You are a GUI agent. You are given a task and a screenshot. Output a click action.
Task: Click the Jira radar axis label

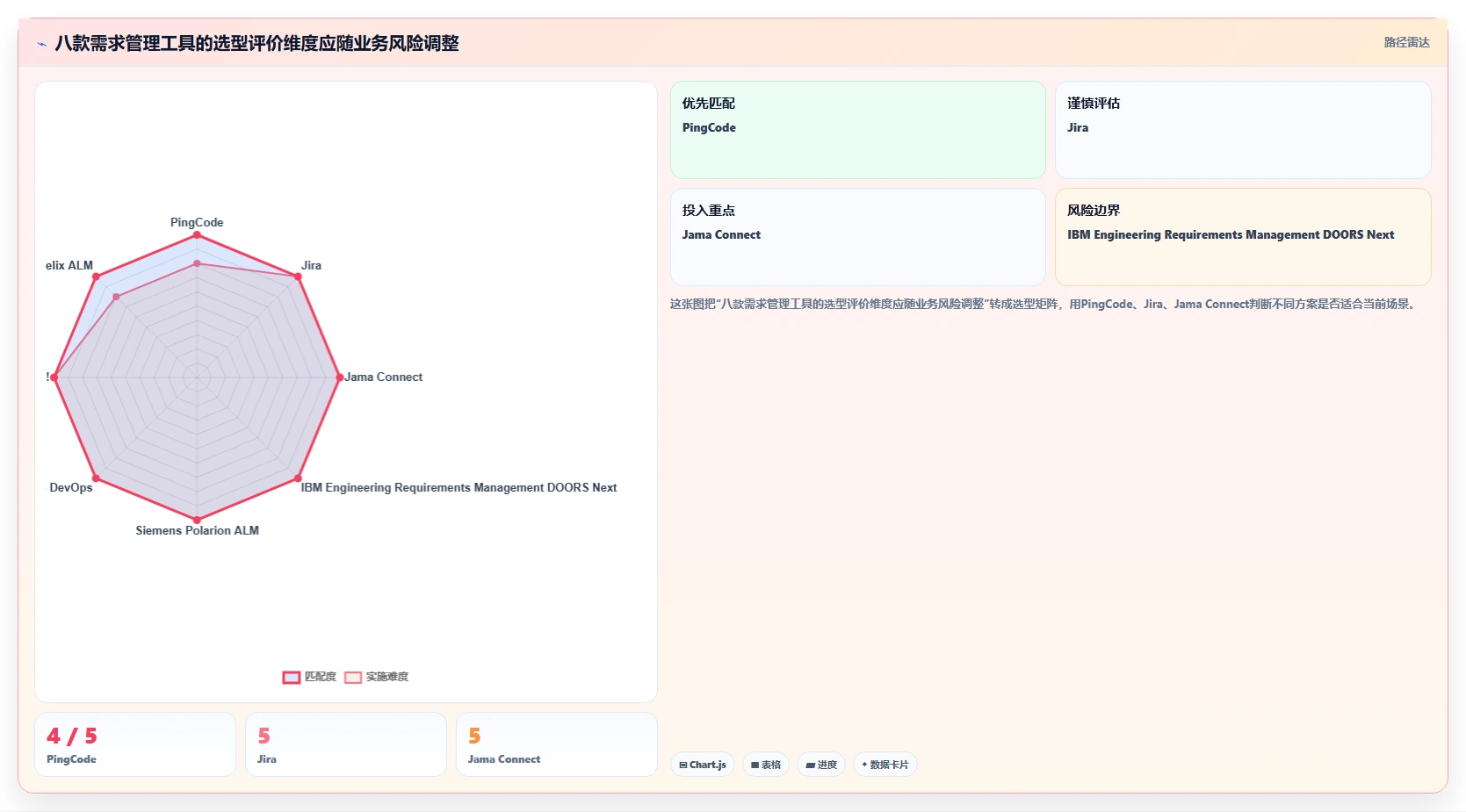coord(311,265)
